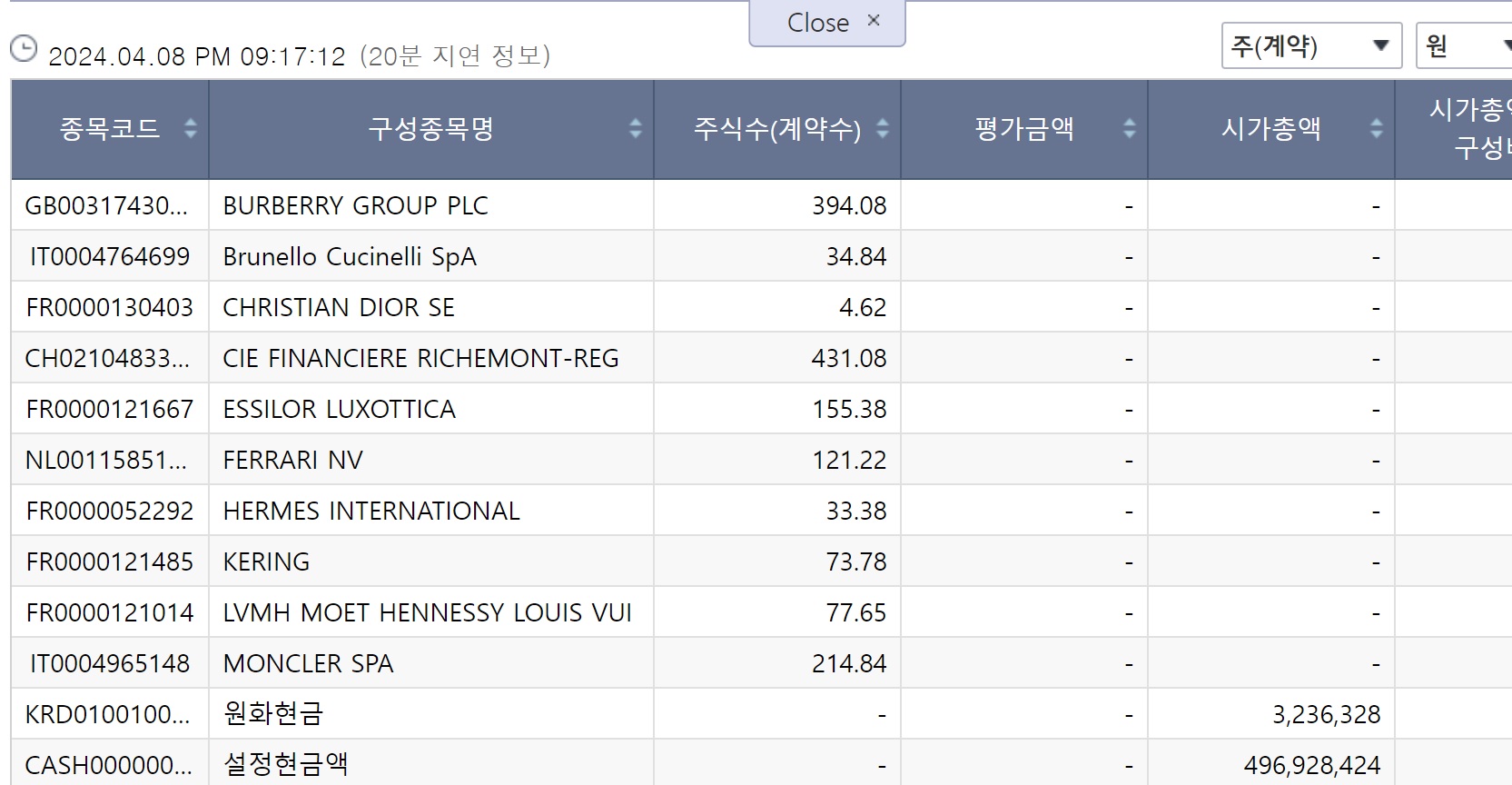Image resolution: width=1512 pixels, height=785 pixels.
Task: Click share count 77.65
Action: 856,612
